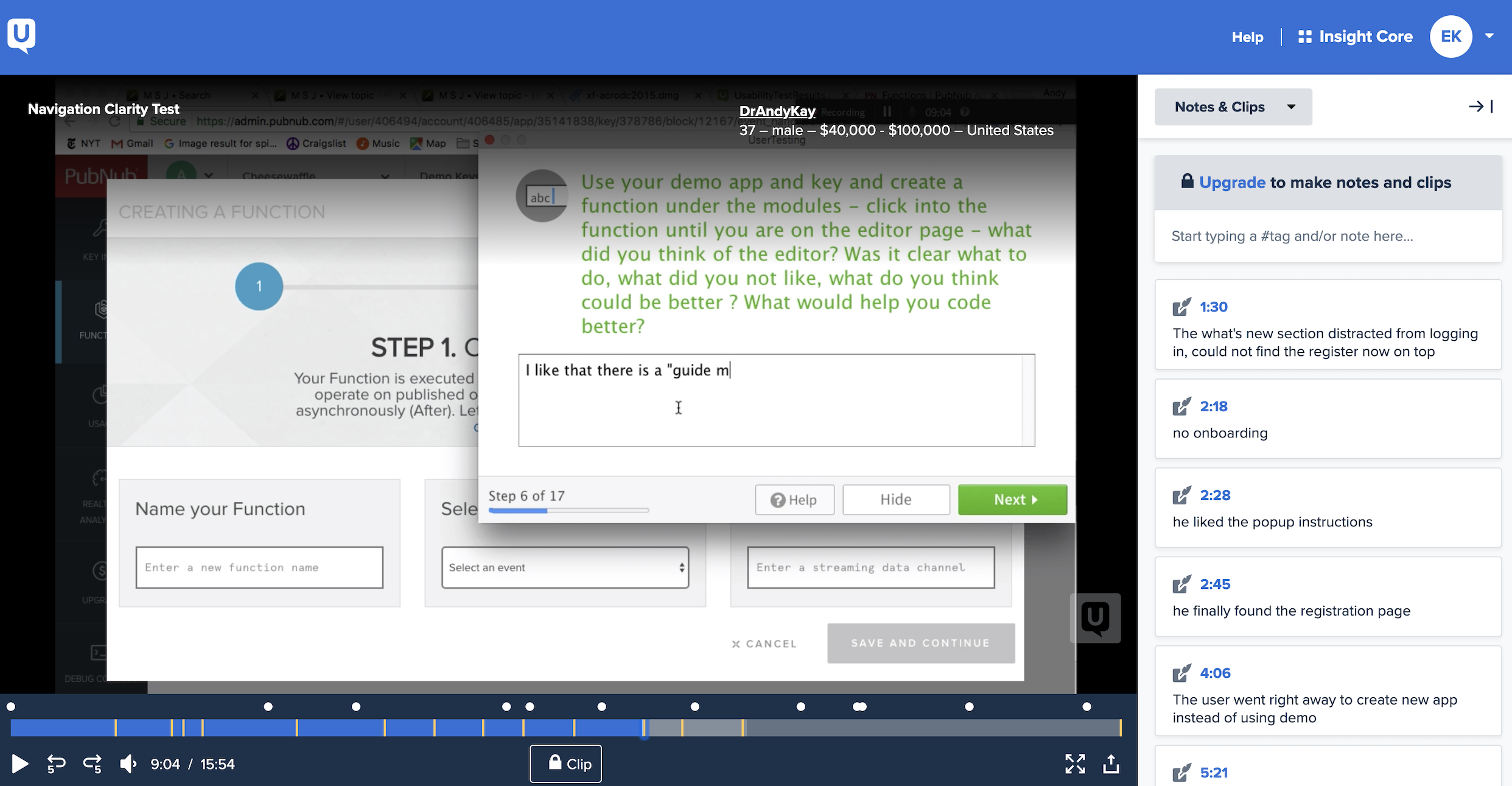This screenshot has width=1512, height=786.
Task: Open the Cheesewaffle app dropdown
Action: 317,176
